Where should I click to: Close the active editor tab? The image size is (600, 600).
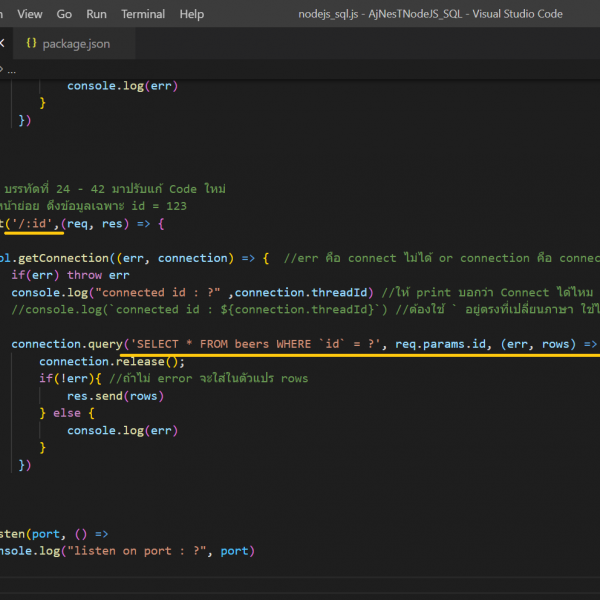tap(3, 44)
